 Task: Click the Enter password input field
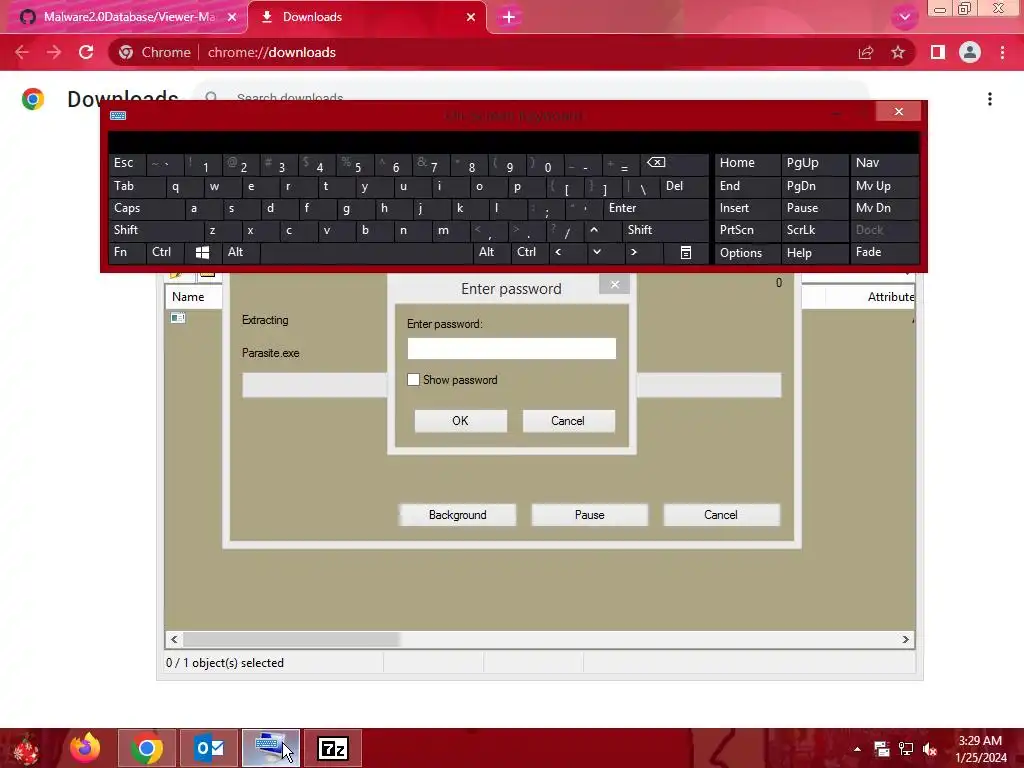tap(511, 348)
